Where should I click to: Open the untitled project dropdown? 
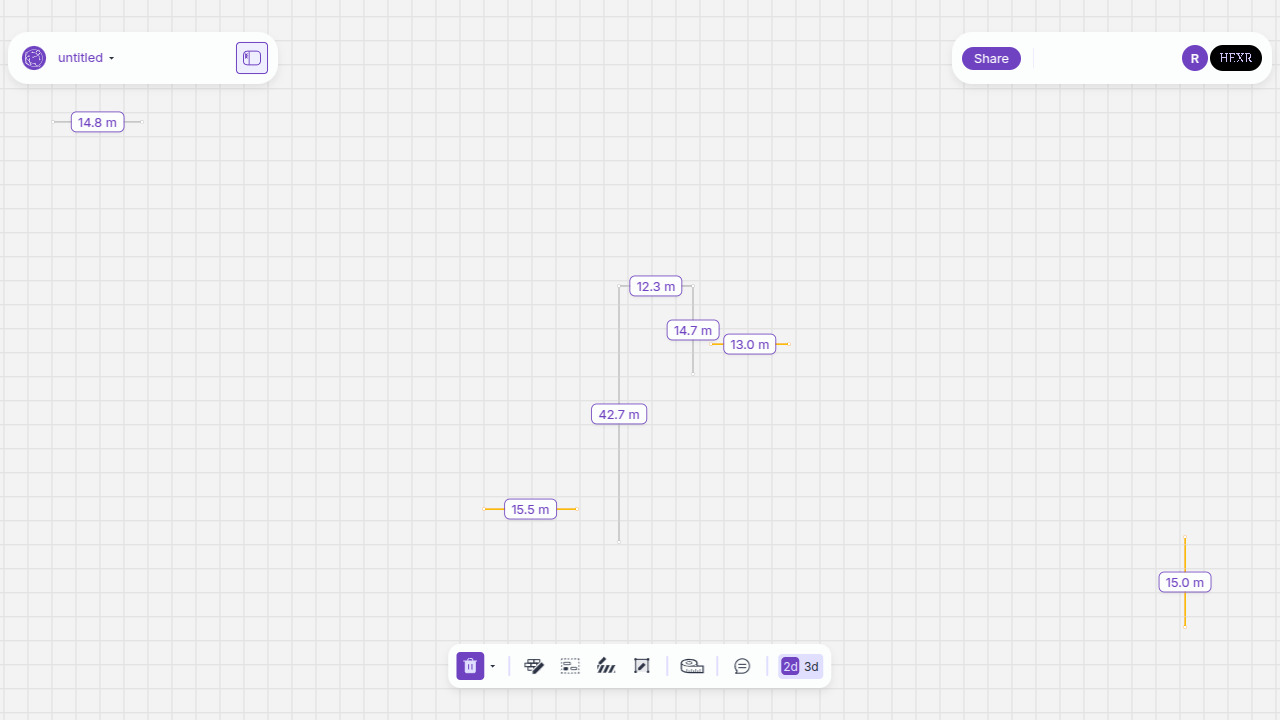[x=86, y=58]
